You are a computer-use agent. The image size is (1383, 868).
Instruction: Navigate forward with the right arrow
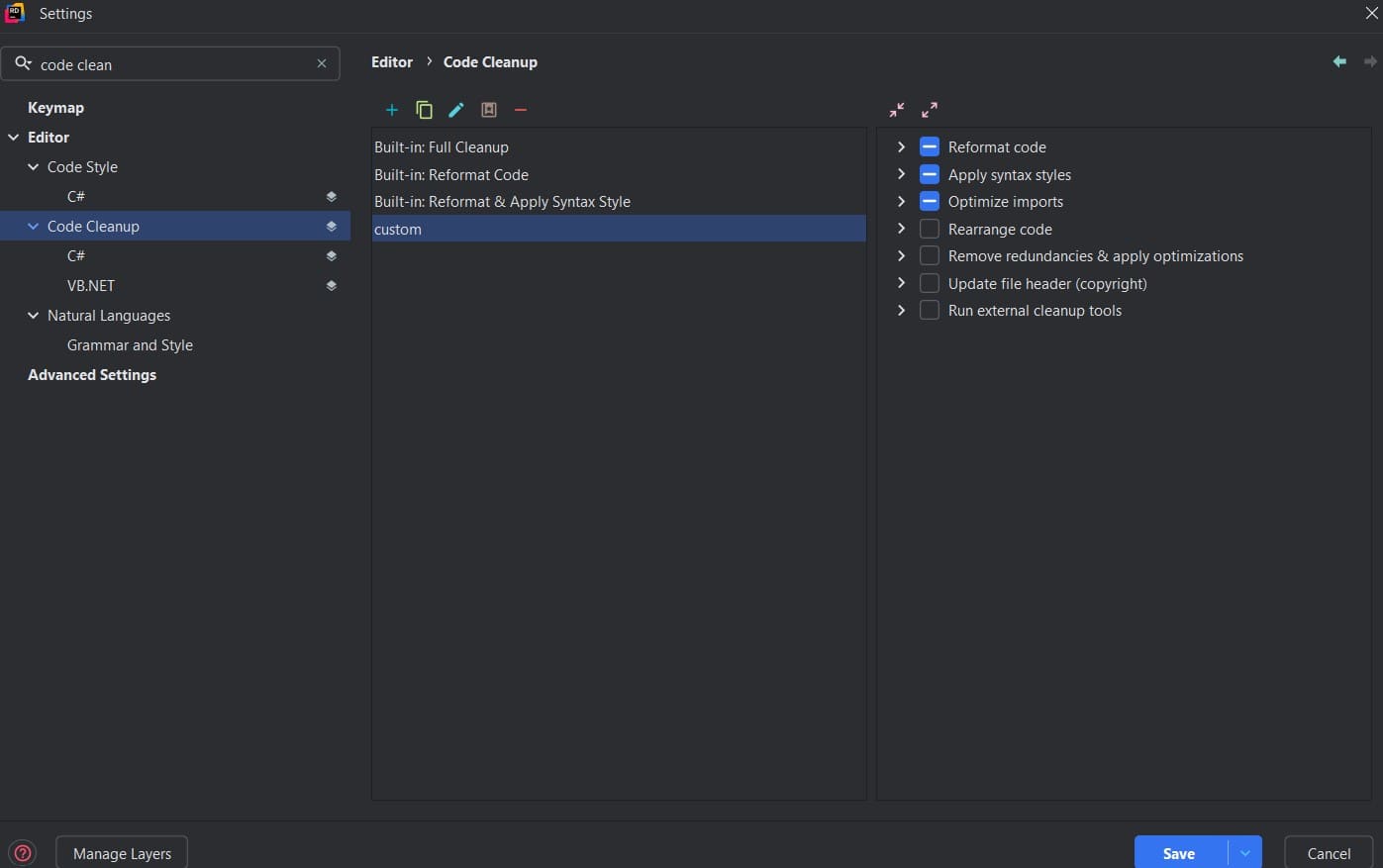click(1370, 61)
